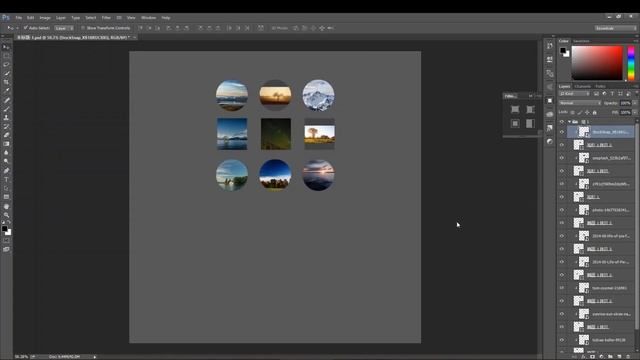Close the open document tab

(x=134, y=38)
